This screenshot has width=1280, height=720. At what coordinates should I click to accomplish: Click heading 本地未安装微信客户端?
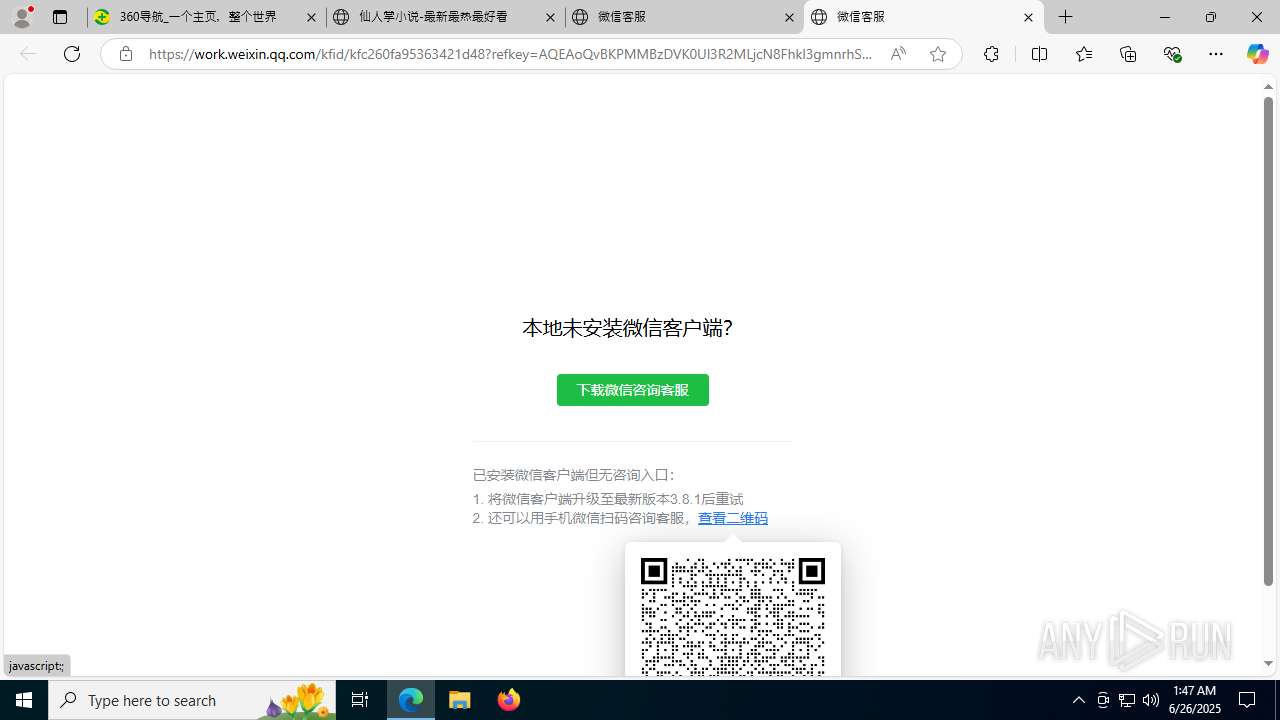coord(628,328)
